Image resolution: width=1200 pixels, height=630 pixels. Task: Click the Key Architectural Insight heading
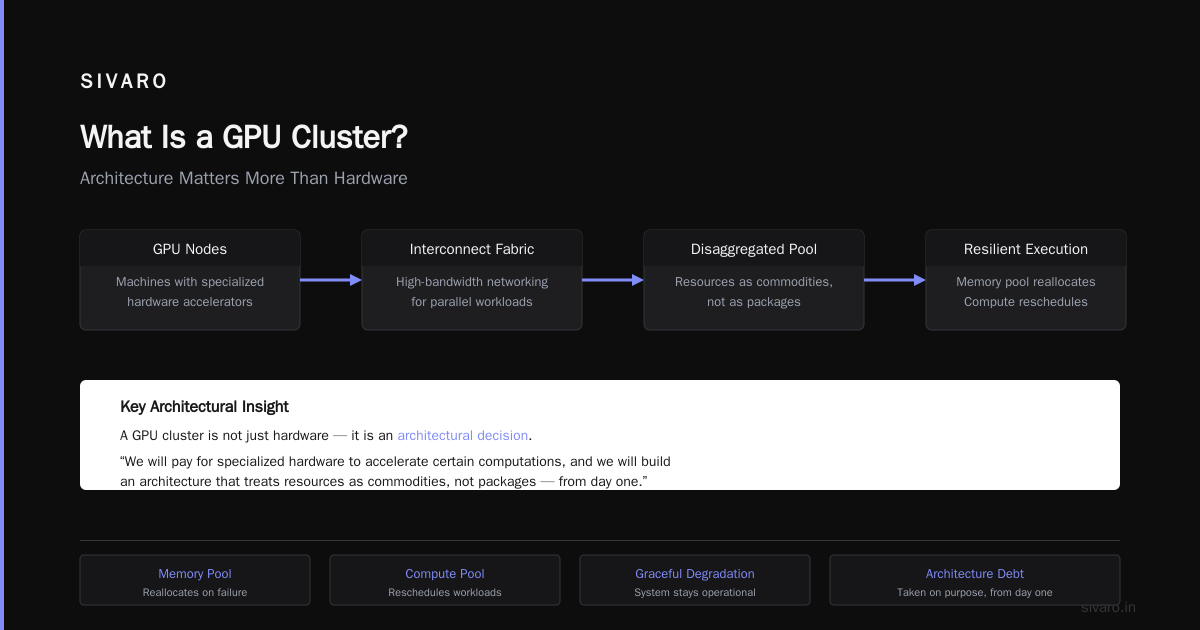click(x=204, y=406)
